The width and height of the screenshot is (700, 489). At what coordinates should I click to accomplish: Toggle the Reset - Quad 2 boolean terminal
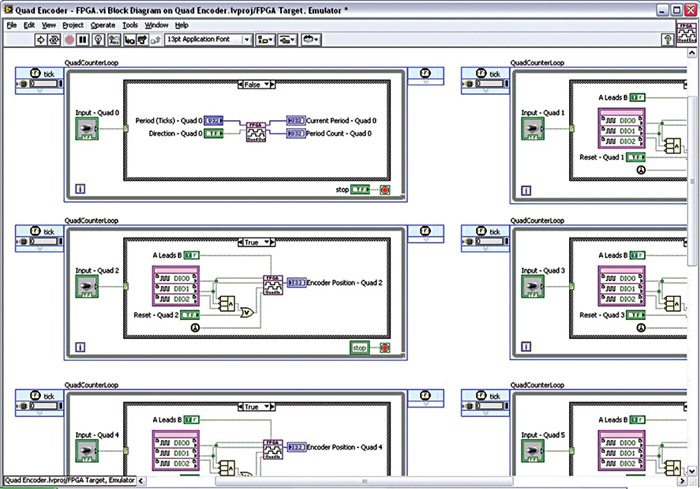point(190,316)
